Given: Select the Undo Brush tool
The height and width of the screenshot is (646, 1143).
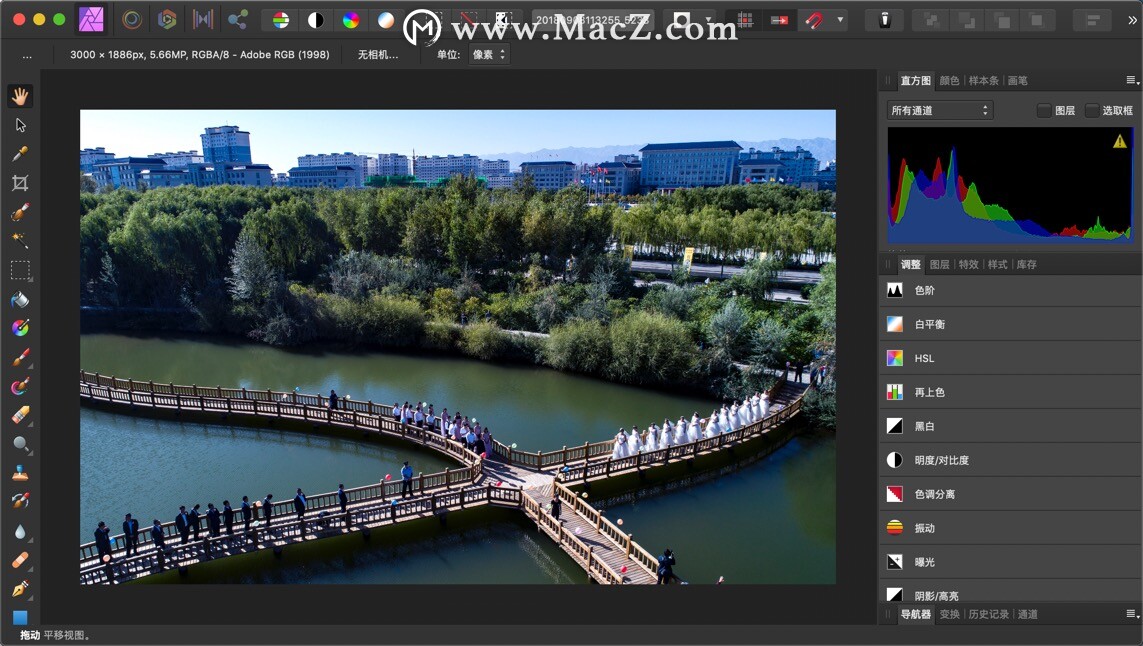Looking at the screenshot, I should (x=20, y=501).
